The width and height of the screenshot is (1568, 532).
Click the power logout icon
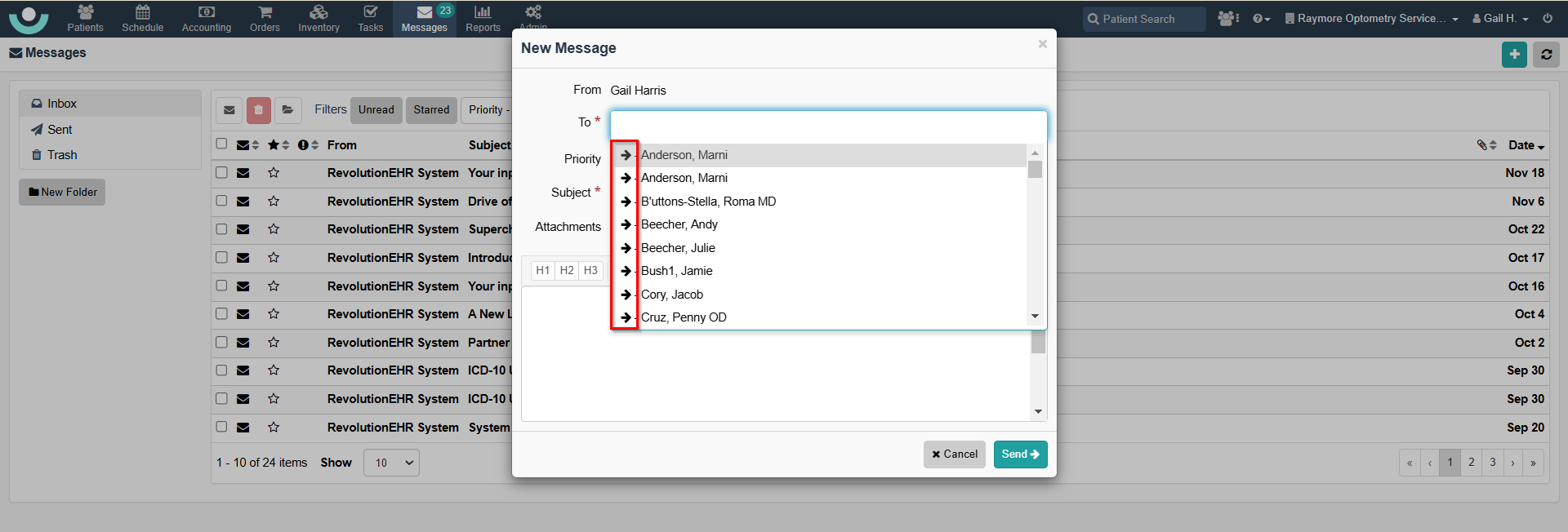(1548, 18)
